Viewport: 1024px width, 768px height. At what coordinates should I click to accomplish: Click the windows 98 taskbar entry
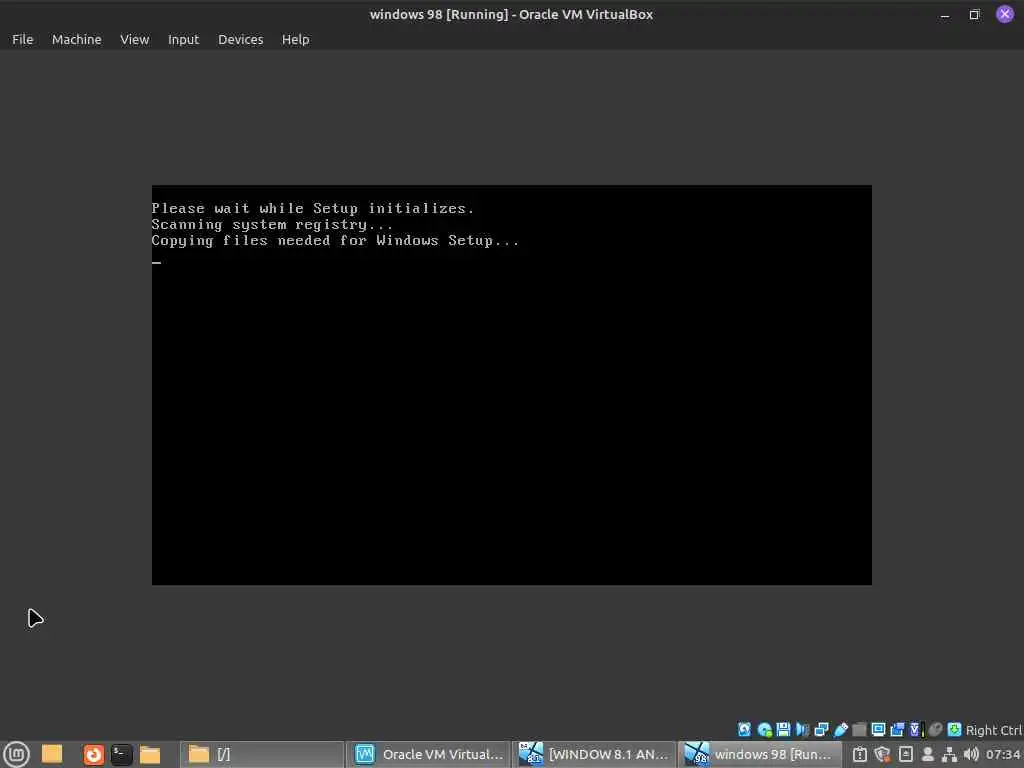coord(760,754)
